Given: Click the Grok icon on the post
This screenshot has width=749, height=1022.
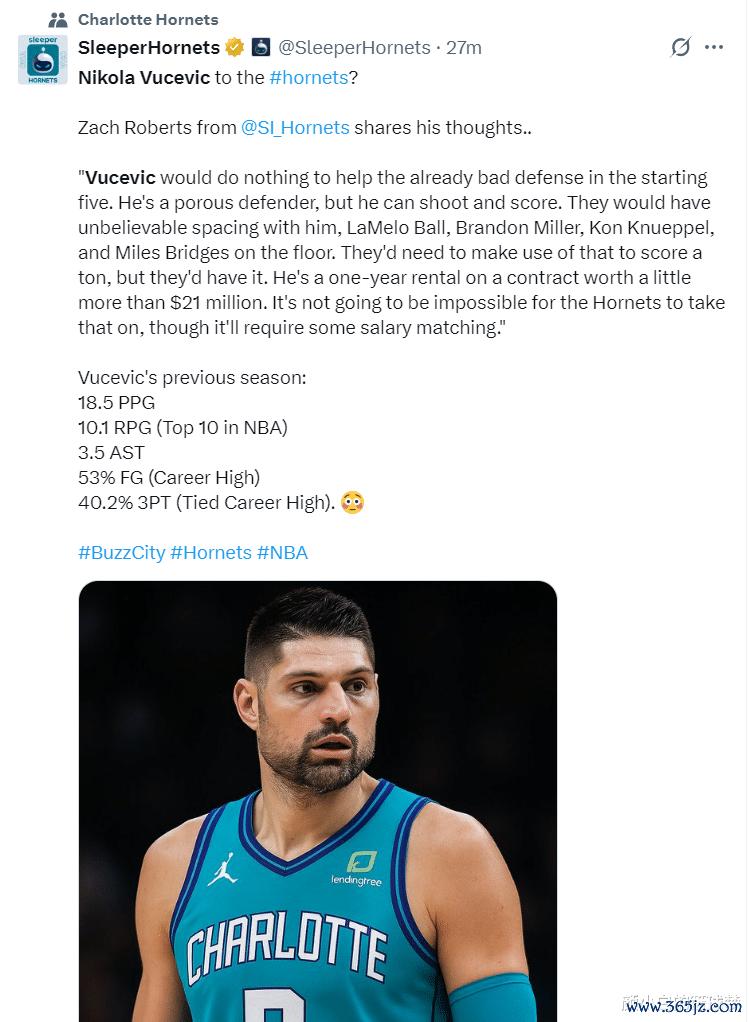Looking at the screenshot, I should point(680,47).
